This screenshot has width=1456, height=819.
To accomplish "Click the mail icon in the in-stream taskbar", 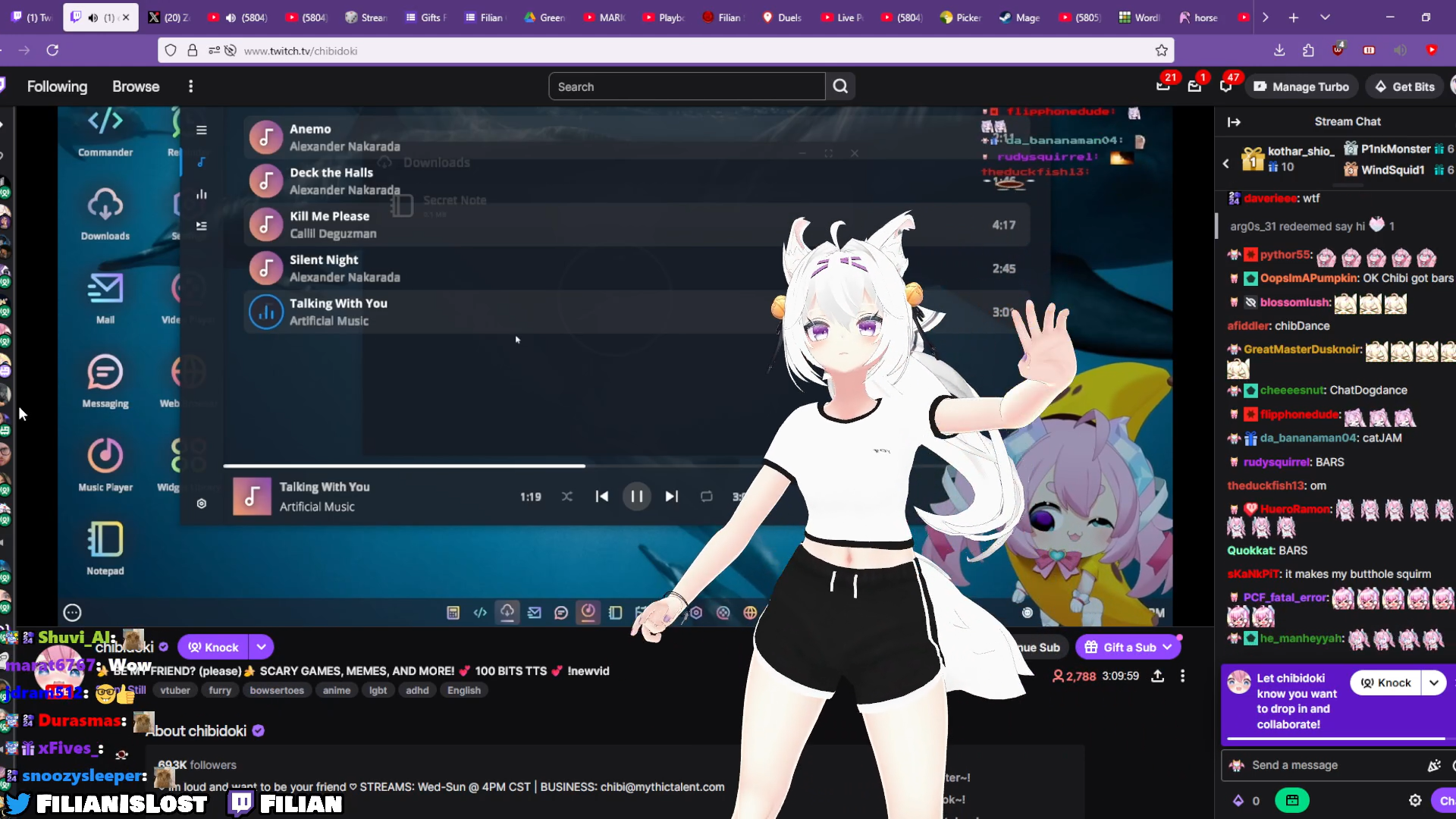I will [535, 613].
